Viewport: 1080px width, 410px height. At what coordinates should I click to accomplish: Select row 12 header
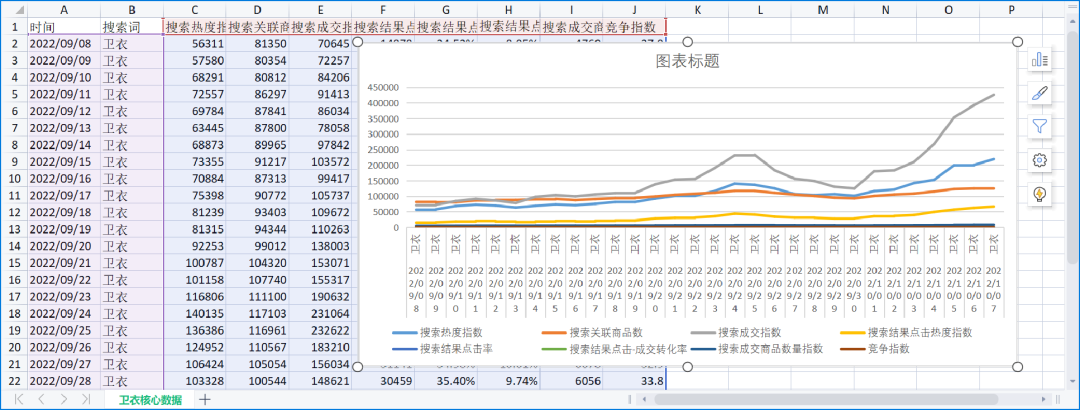point(14,212)
